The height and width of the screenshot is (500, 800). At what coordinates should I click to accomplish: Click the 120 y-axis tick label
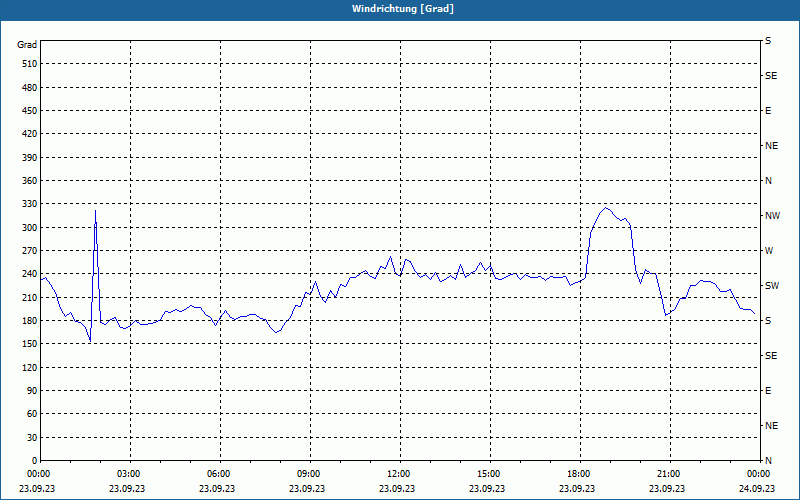click(30, 367)
